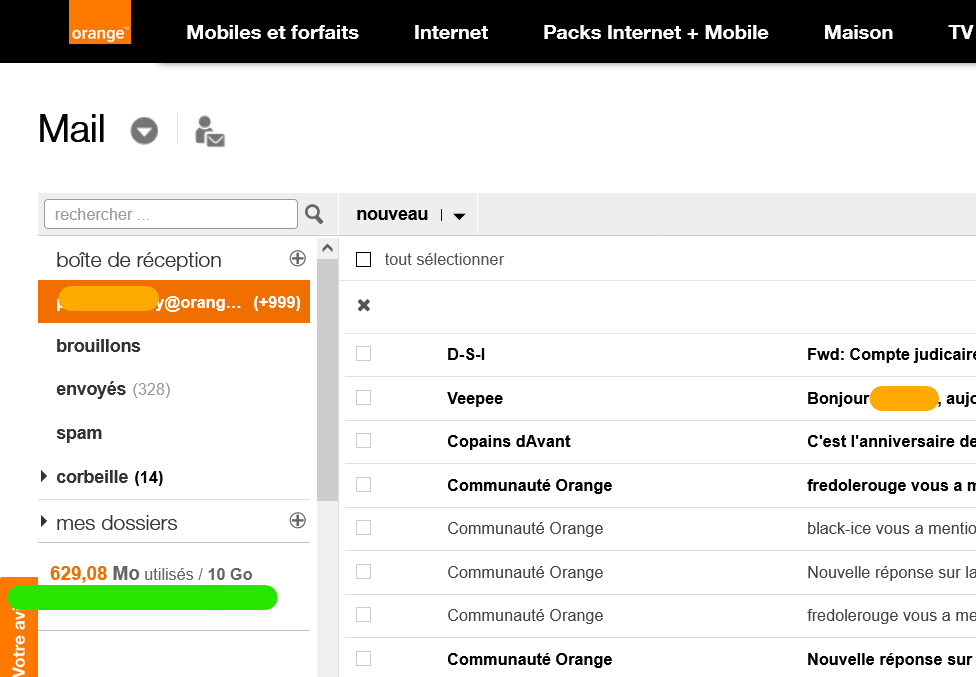Viewport: 976px width, 677px height.
Task: Open the Maison menu
Action: pyautogui.click(x=858, y=32)
